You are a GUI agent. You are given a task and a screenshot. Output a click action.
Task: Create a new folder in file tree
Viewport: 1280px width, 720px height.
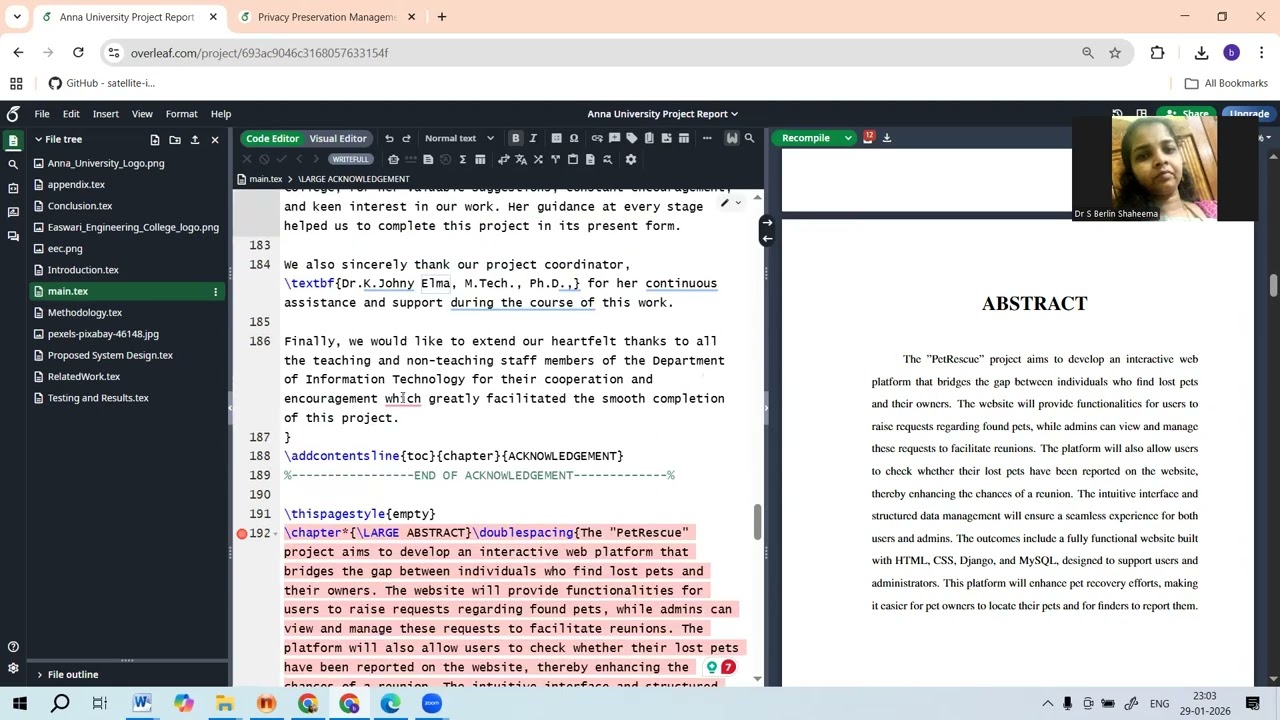tap(175, 140)
